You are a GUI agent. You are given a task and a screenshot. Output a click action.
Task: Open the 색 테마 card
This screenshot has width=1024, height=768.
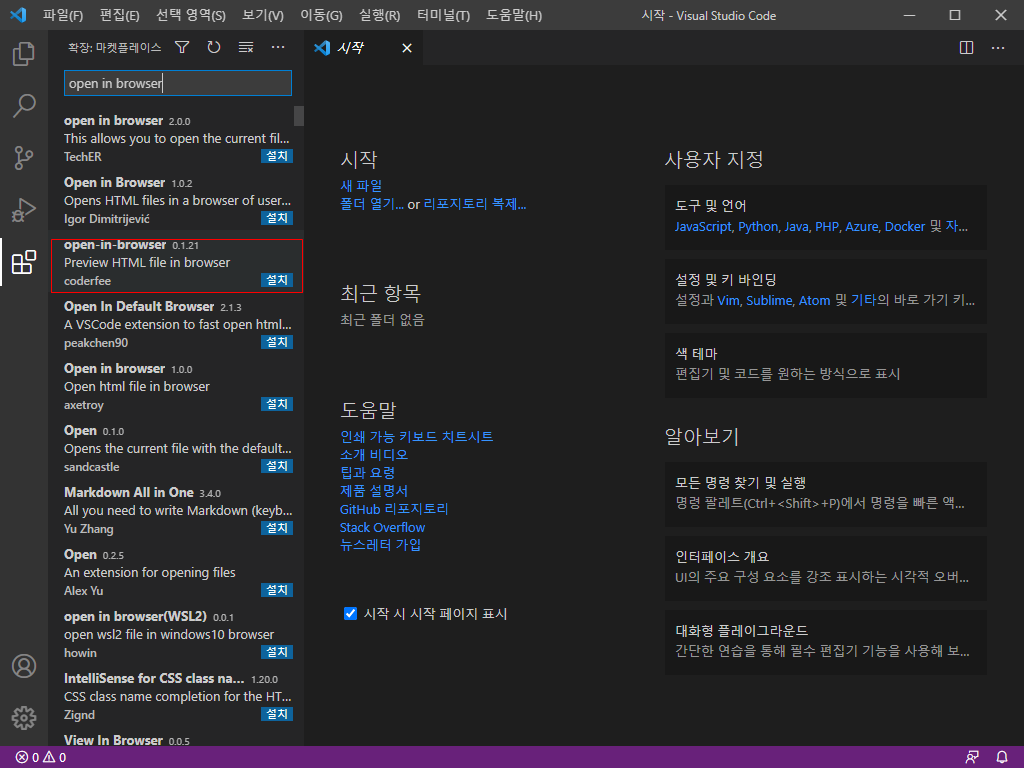click(825, 365)
